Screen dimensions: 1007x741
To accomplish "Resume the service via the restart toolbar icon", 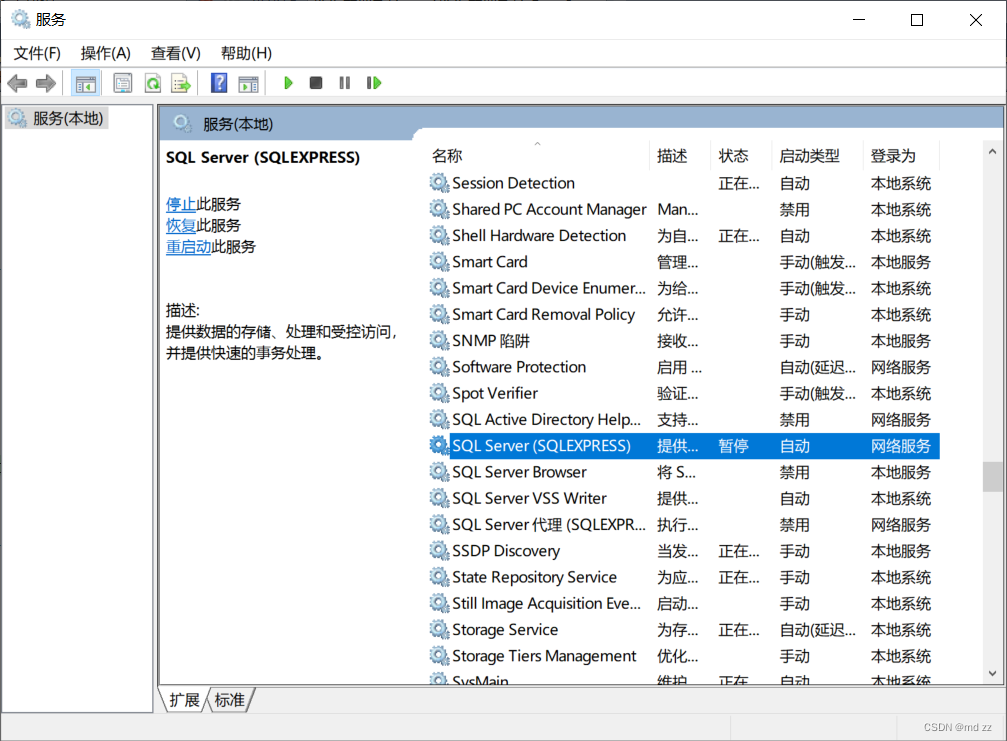I will point(374,82).
